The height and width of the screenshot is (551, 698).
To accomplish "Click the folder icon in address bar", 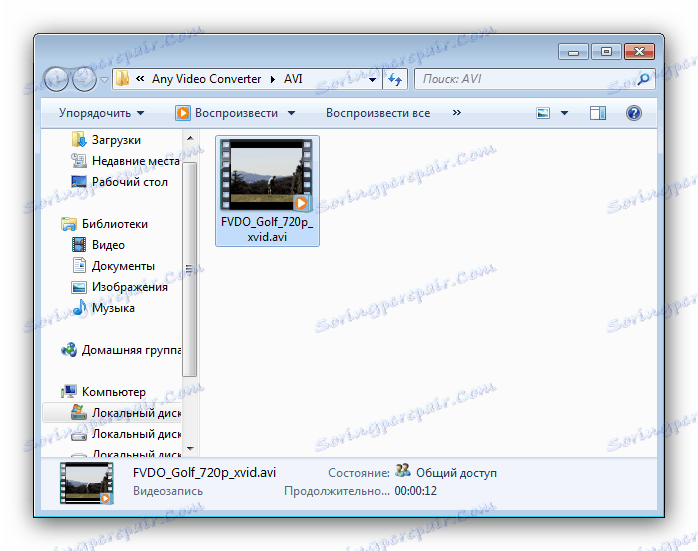I will (x=122, y=79).
